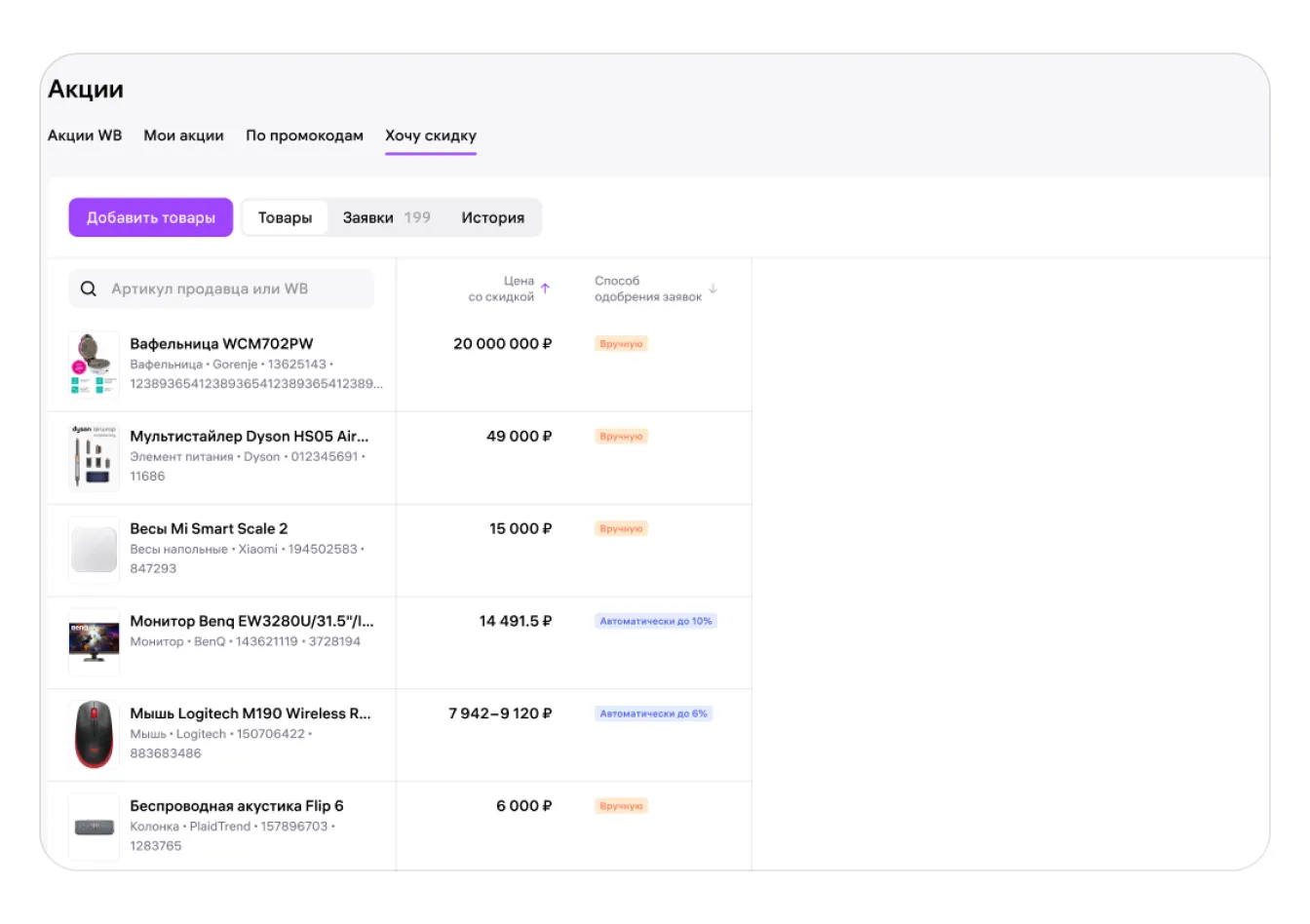
Task: Open the Dyson multistyler product thumbnail
Action: click(x=94, y=456)
